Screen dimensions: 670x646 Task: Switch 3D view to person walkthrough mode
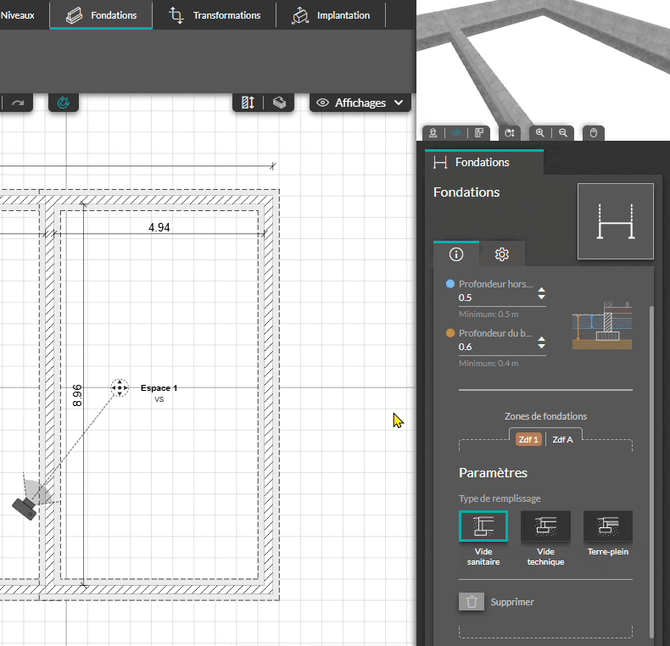[433, 133]
